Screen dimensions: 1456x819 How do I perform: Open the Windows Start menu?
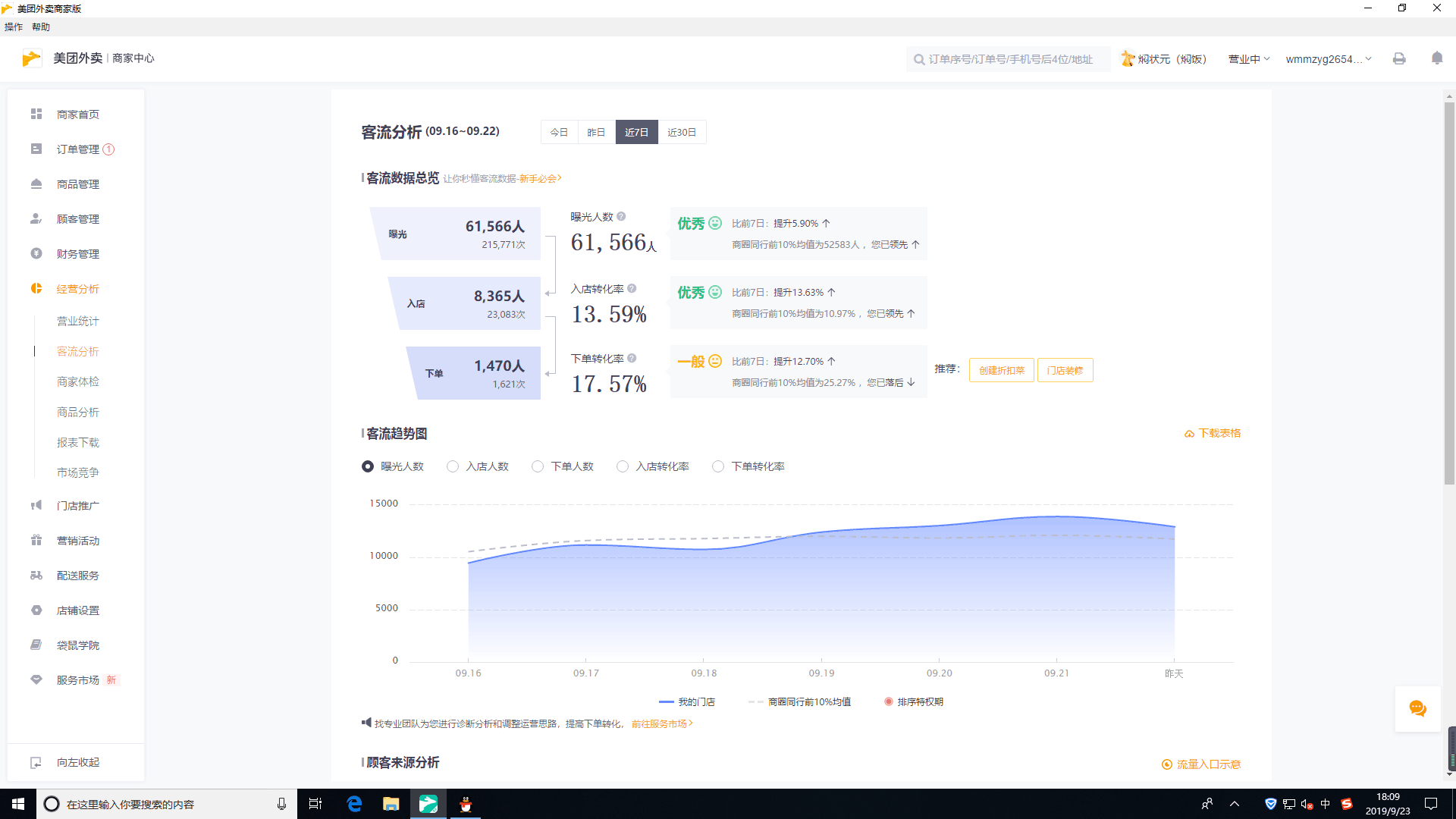(x=18, y=804)
